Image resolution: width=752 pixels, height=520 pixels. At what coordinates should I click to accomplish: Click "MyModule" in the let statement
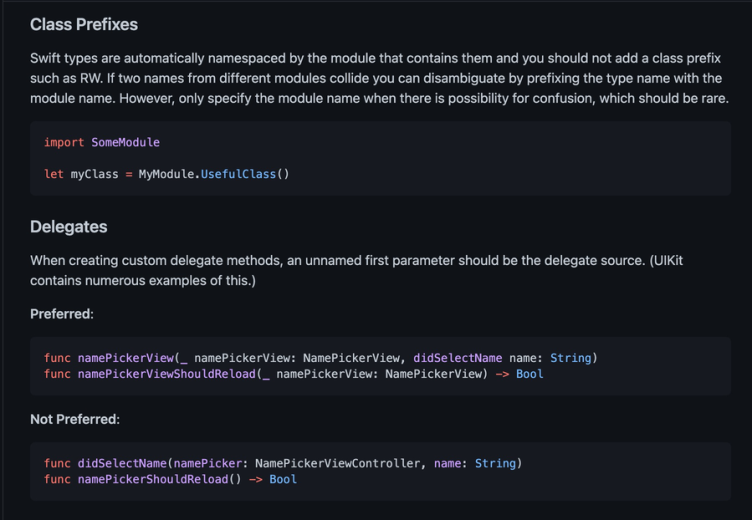[167, 174]
